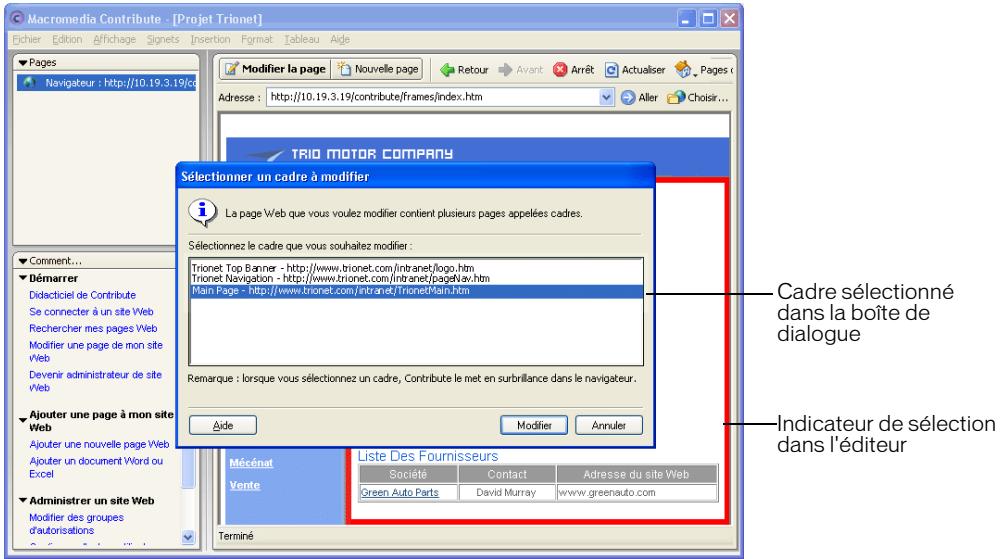Click the green Retour arrow icon
Viewport: 1003px width, 559px height.
click(447, 70)
